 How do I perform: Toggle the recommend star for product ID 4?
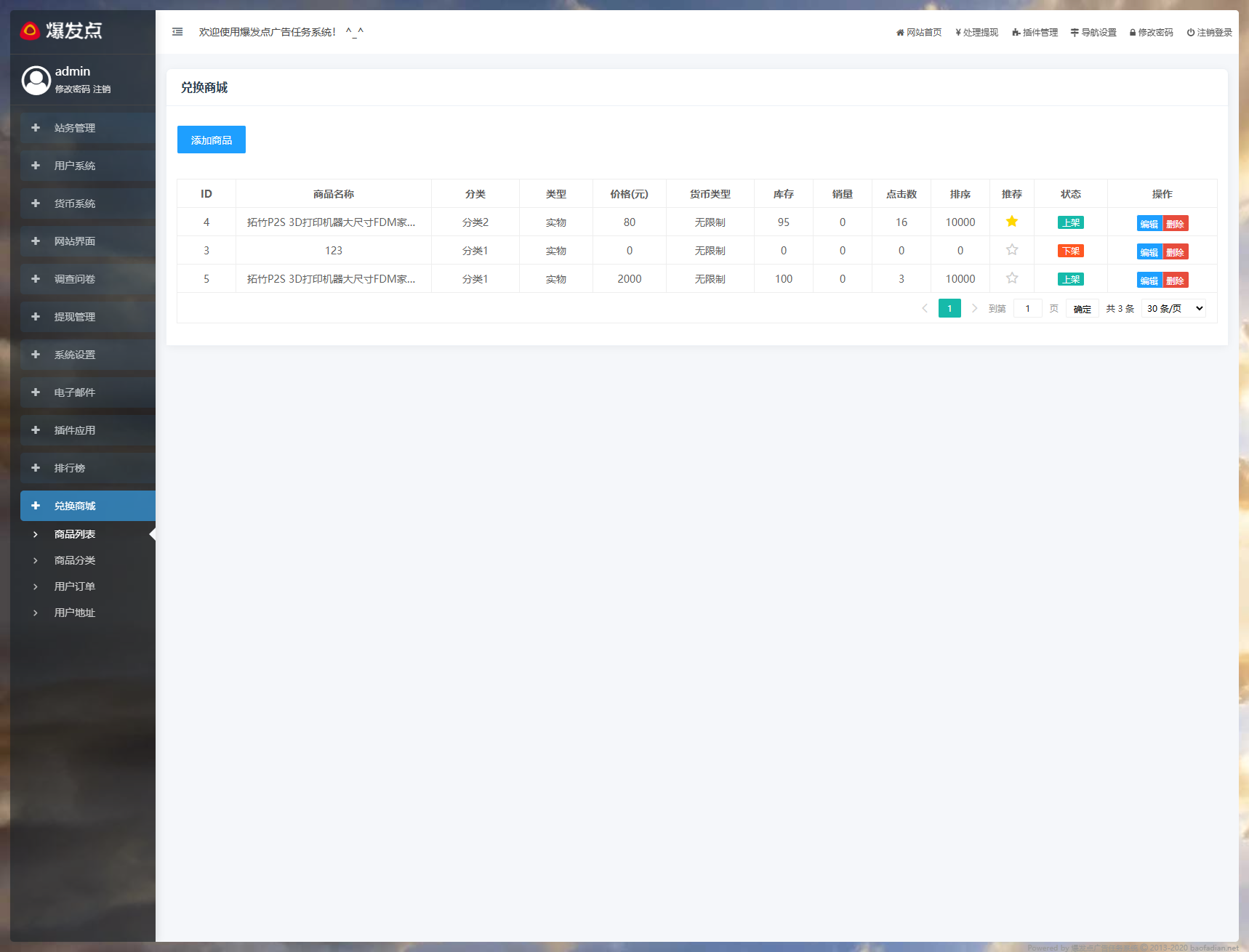pos(1011,222)
